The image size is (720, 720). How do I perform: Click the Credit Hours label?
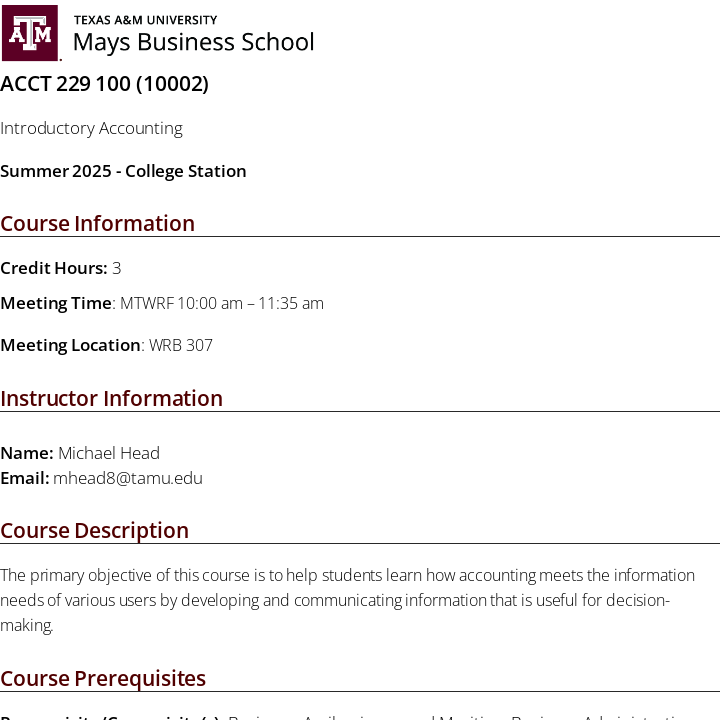point(53,268)
